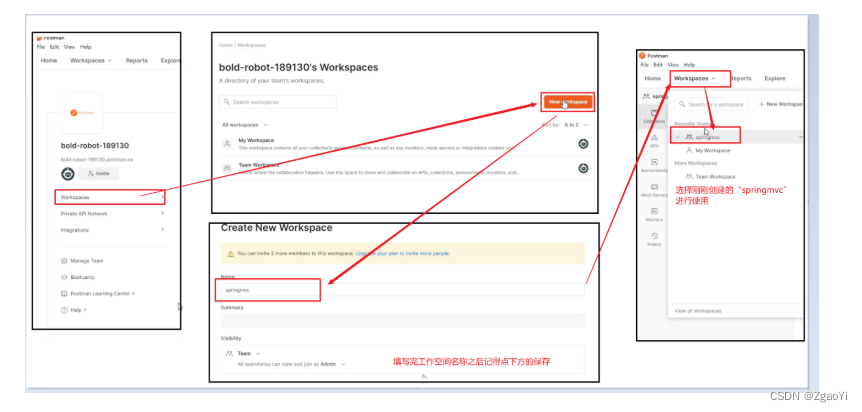The image size is (862, 412).
Task: Click the avatar on My Workspace row
Action: tap(583, 144)
